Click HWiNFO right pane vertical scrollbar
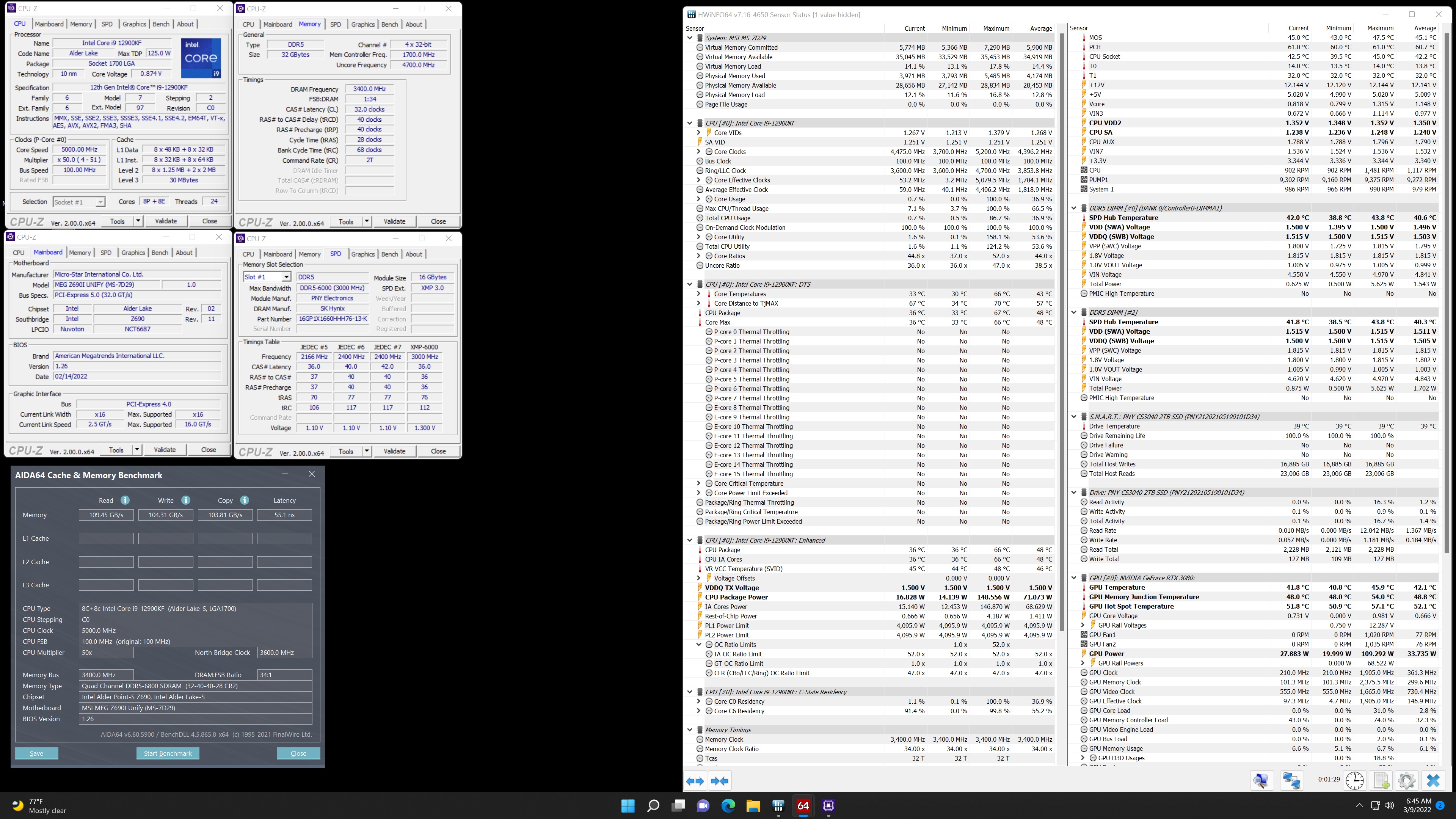This screenshot has height=819, width=1456. [x=1447, y=294]
